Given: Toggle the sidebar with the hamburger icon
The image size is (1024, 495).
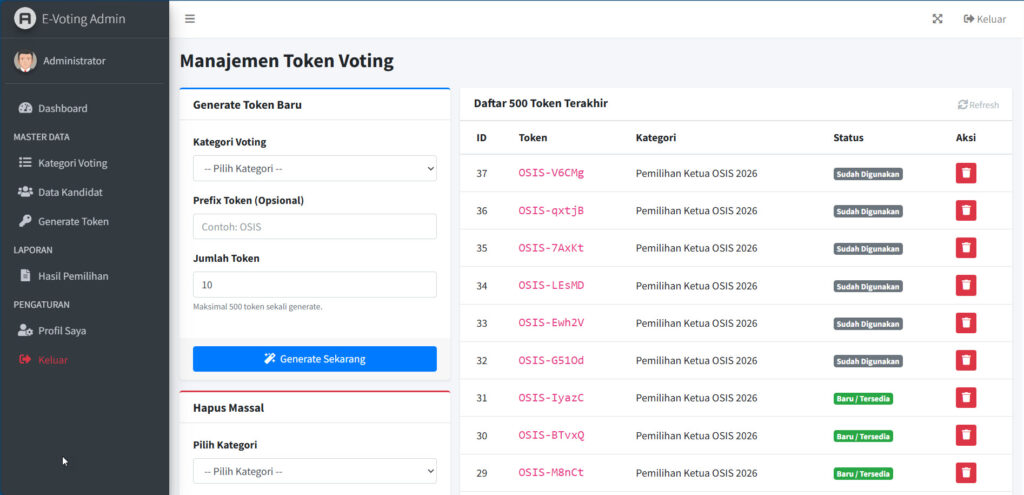Looking at the screenshot, I should (190, 19).
